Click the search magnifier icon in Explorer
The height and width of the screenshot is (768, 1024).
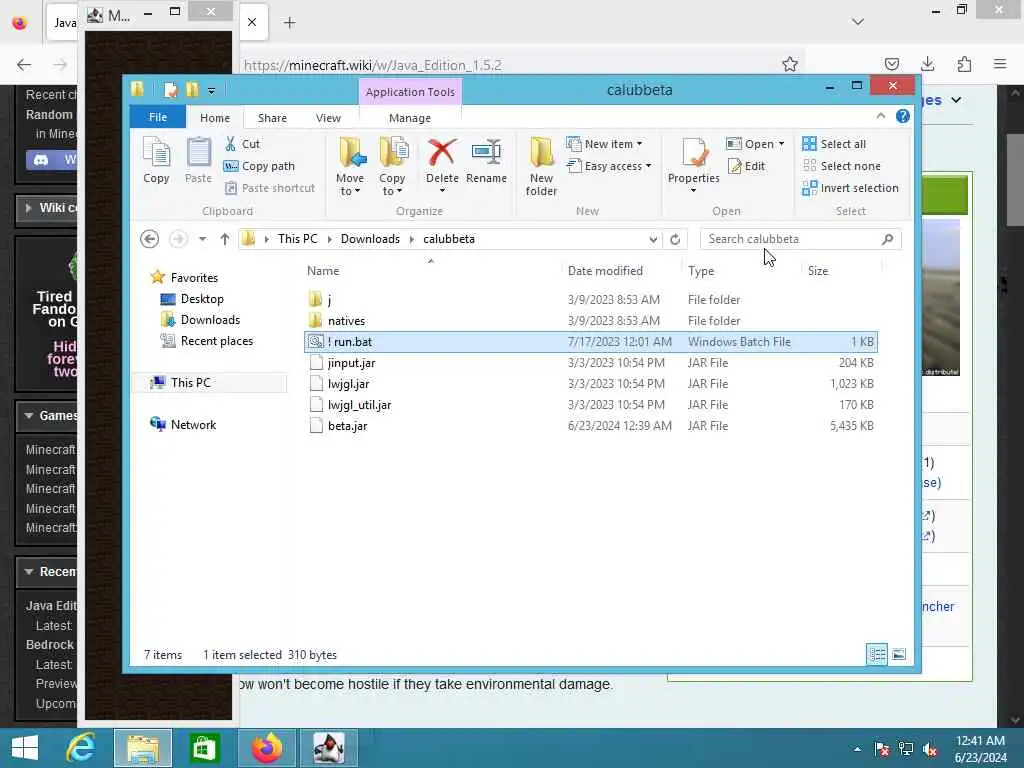(887, 239)
